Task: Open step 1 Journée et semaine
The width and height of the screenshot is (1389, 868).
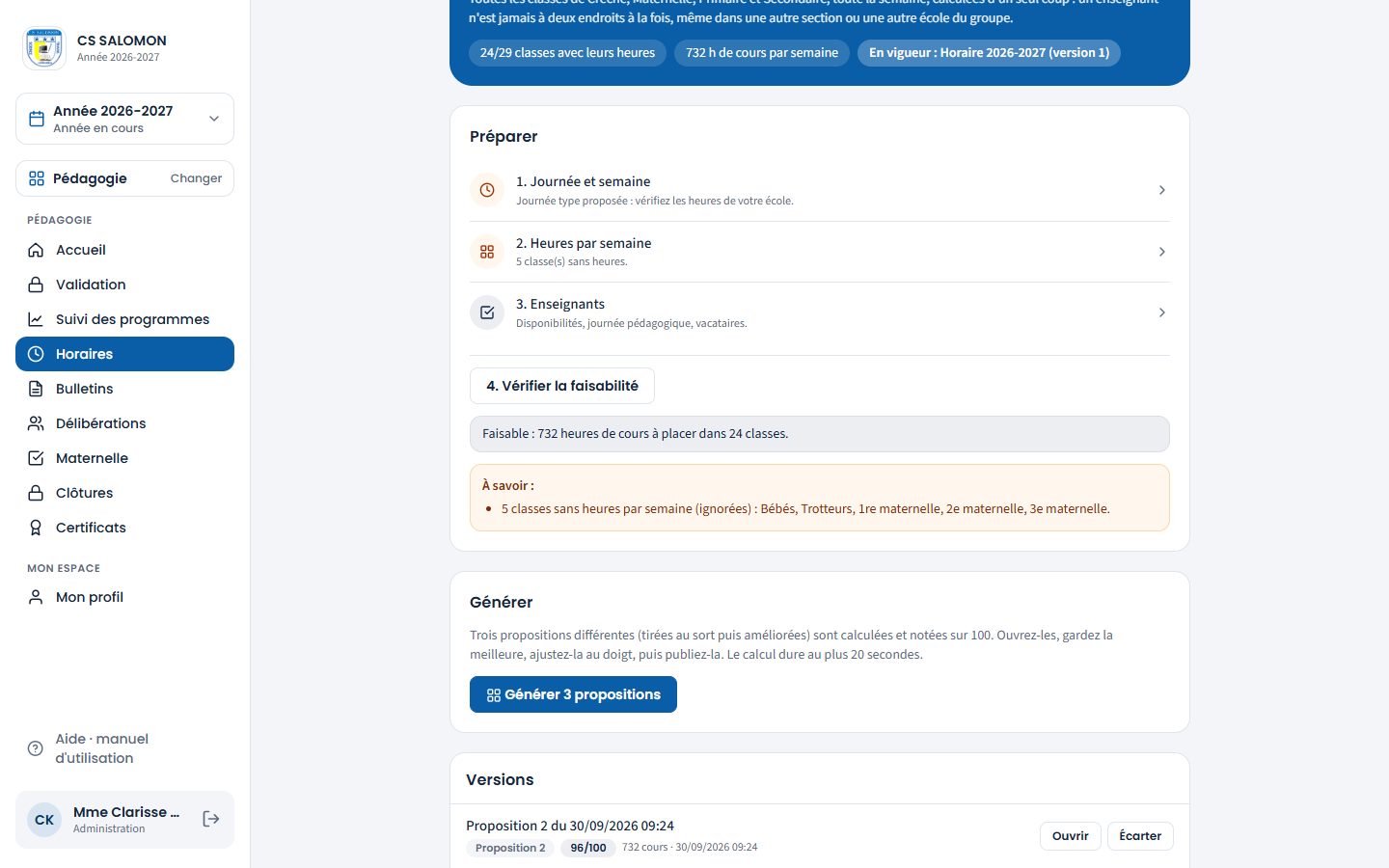Action: [820, 190]
